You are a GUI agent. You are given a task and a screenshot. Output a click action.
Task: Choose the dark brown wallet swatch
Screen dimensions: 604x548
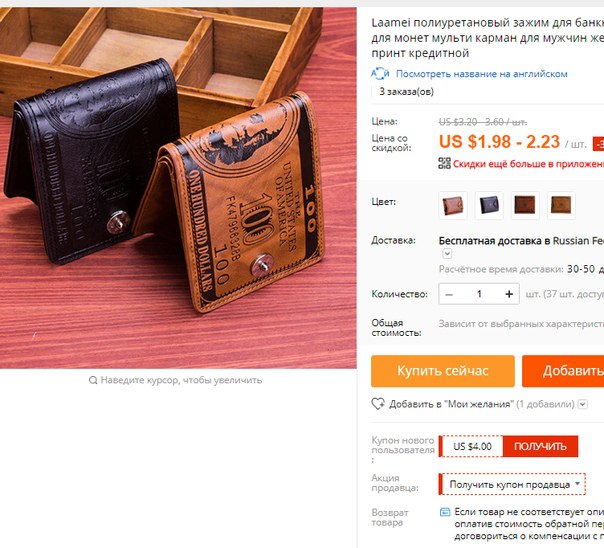pos(525,205)
